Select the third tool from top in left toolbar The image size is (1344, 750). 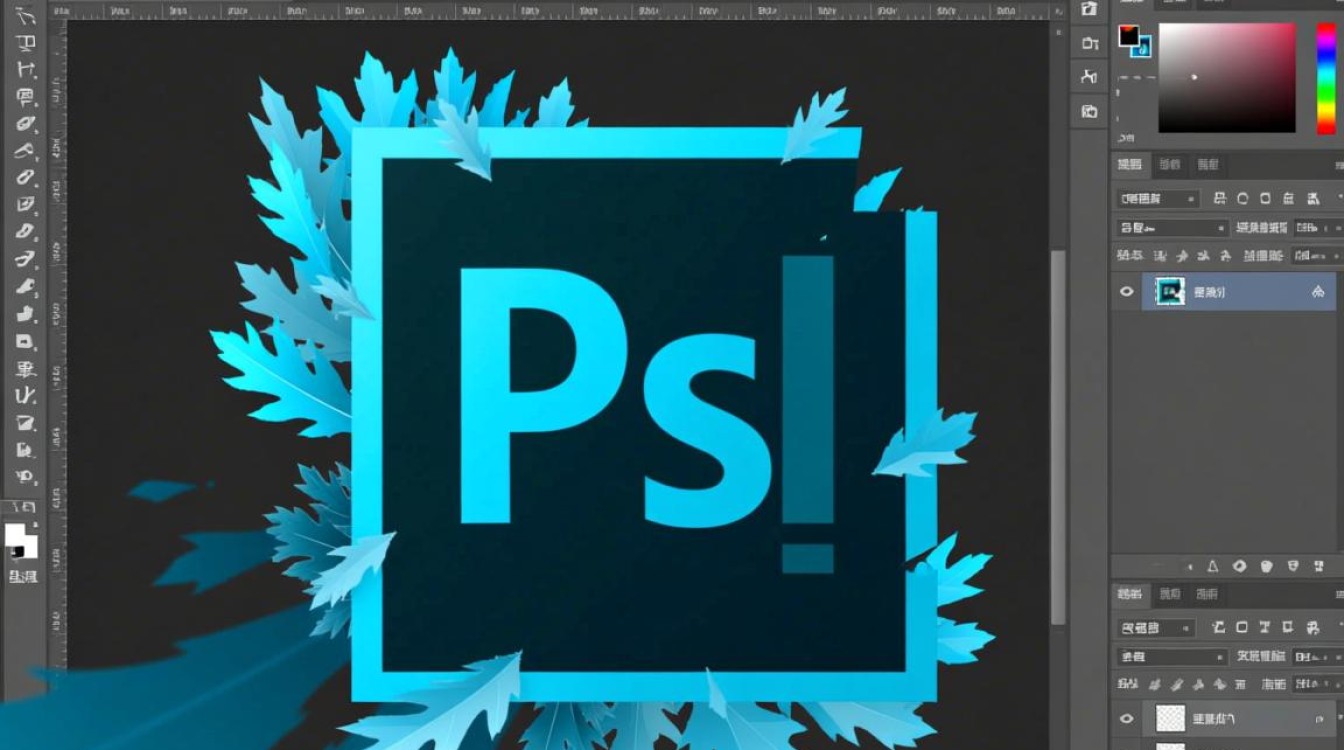click(x=25, y=71)
